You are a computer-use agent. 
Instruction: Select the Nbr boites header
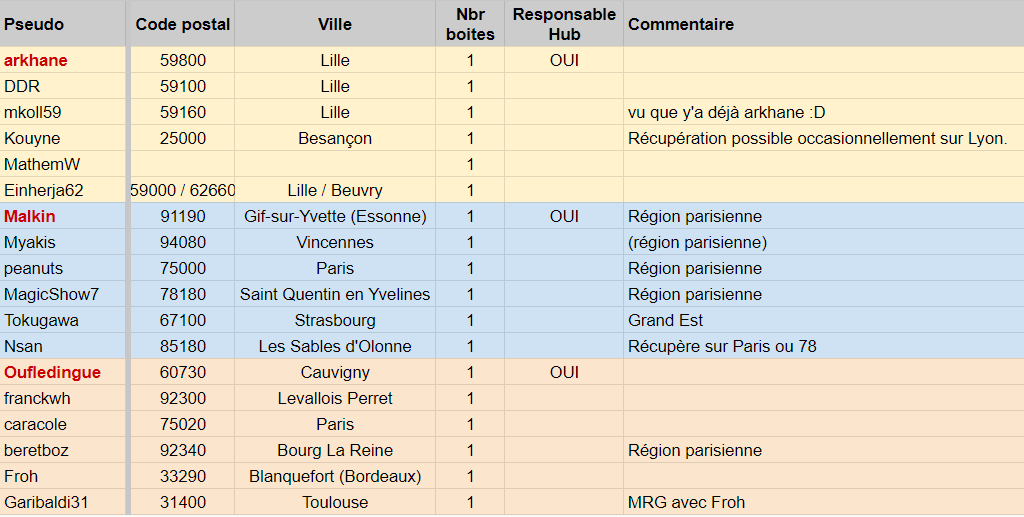coord(470,24)
